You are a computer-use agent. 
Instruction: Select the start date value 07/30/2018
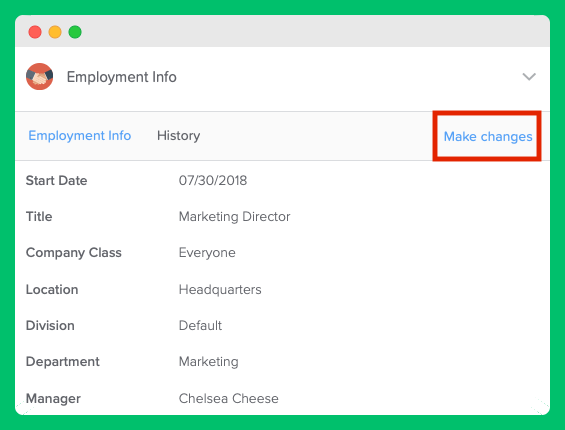pos(213,180)
